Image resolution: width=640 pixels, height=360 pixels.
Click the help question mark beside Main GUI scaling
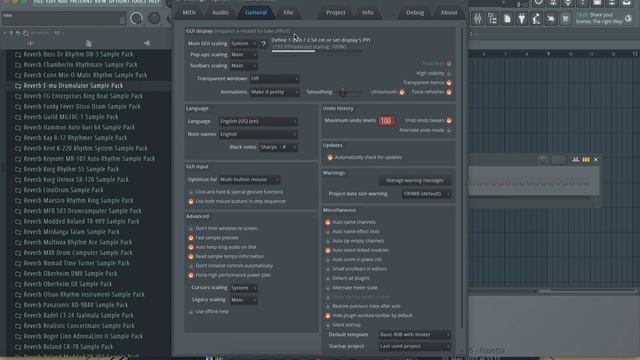click(264, 44)
